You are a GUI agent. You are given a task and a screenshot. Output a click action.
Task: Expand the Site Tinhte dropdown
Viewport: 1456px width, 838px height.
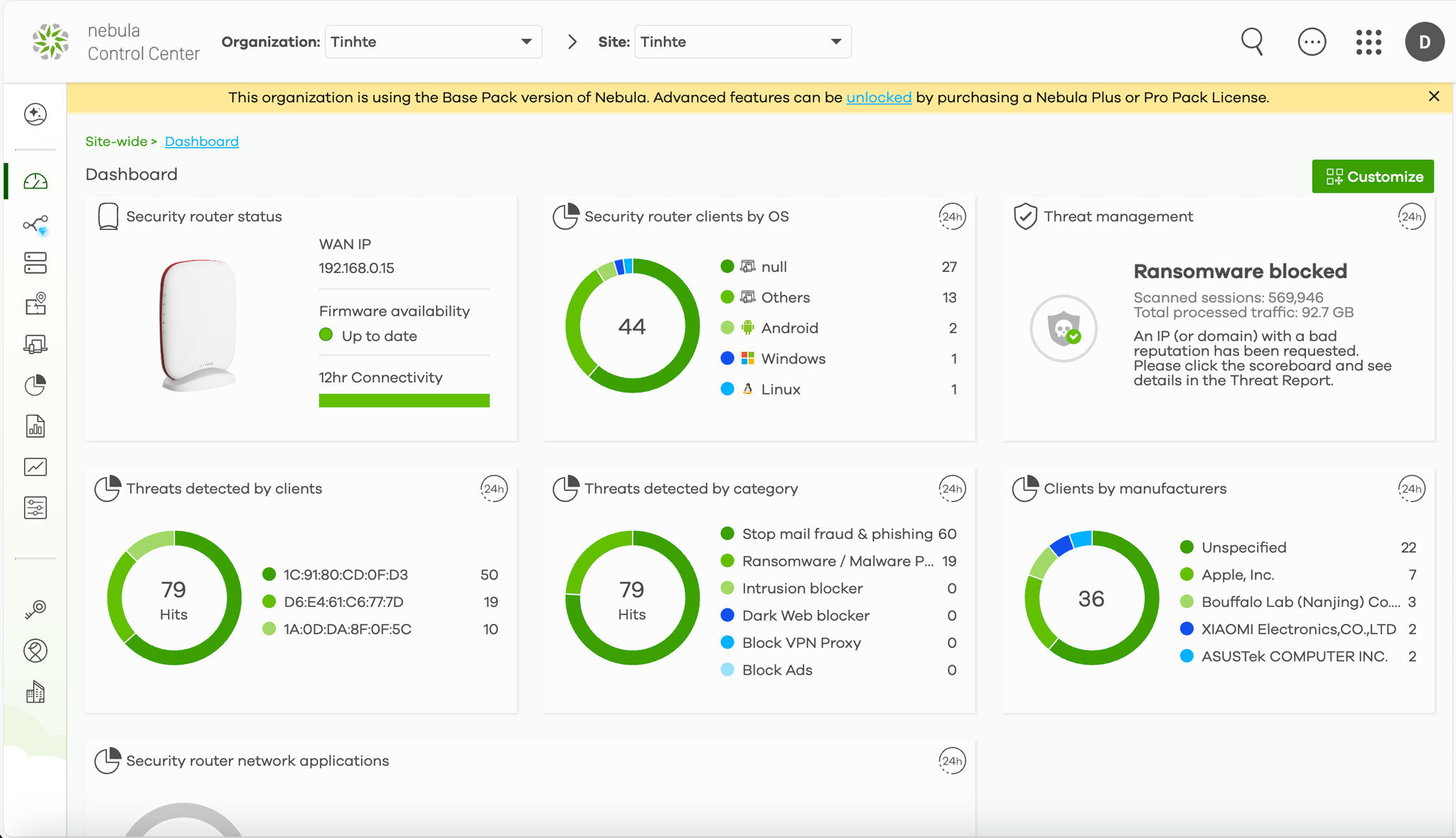click(743, 42)
